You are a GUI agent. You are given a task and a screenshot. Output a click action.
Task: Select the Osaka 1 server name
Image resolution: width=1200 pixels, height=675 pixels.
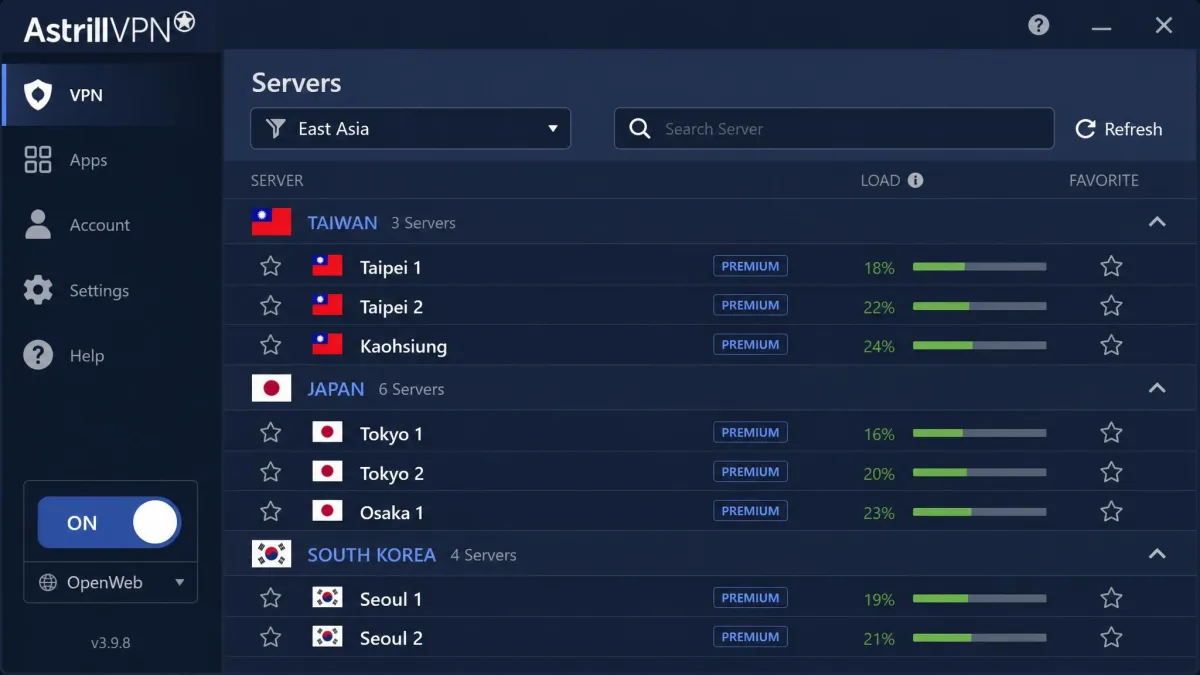(x=391, y=512)
